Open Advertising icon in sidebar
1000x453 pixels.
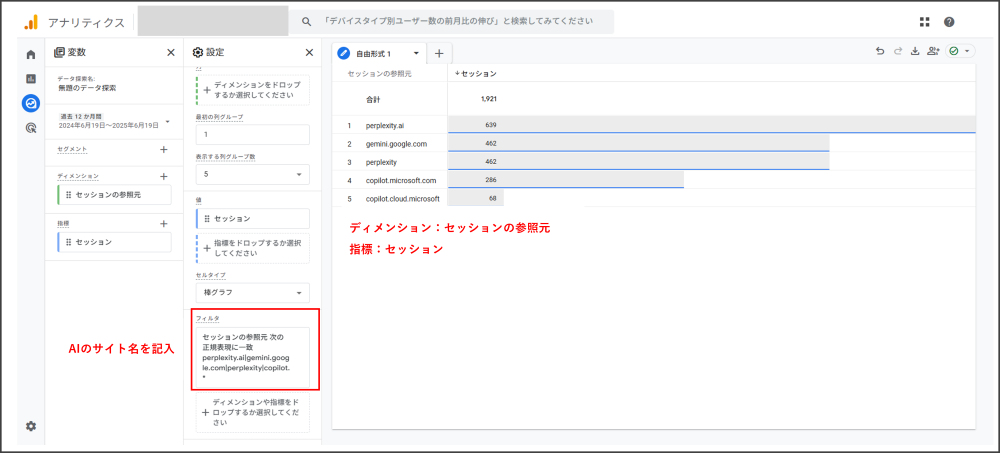pyautogui.click(x=31, y=128)
